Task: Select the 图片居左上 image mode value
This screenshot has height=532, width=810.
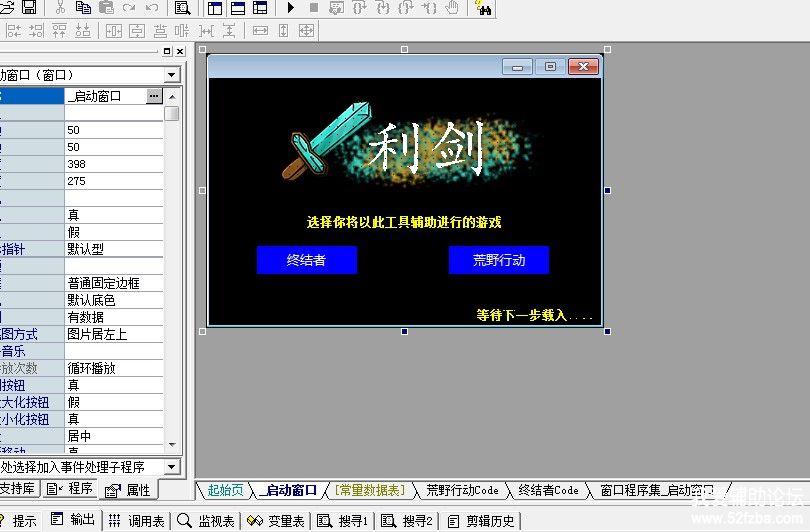Action: point(114,334)
